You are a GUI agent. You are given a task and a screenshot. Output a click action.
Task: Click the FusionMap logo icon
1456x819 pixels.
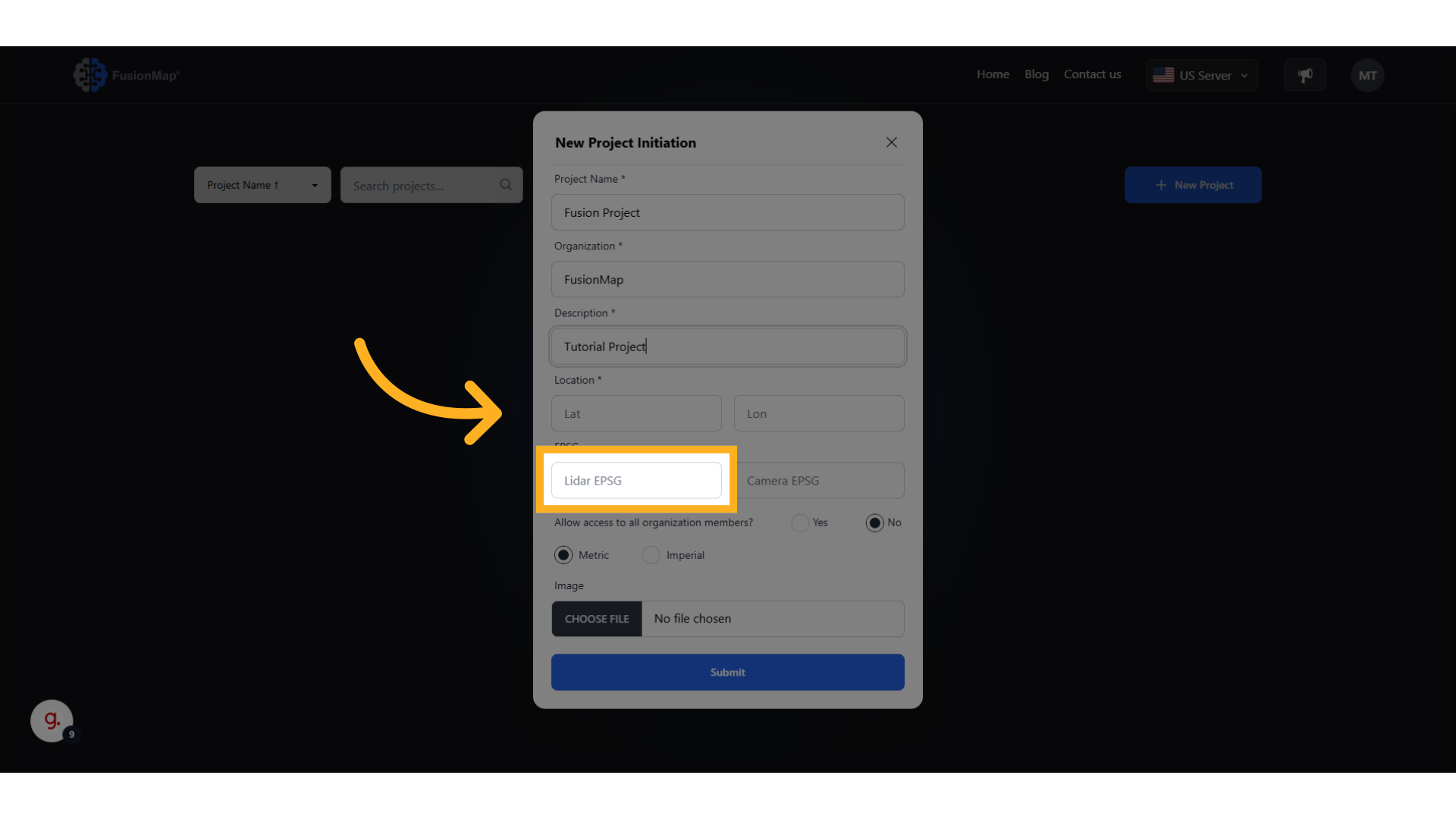tap(90, 75)
